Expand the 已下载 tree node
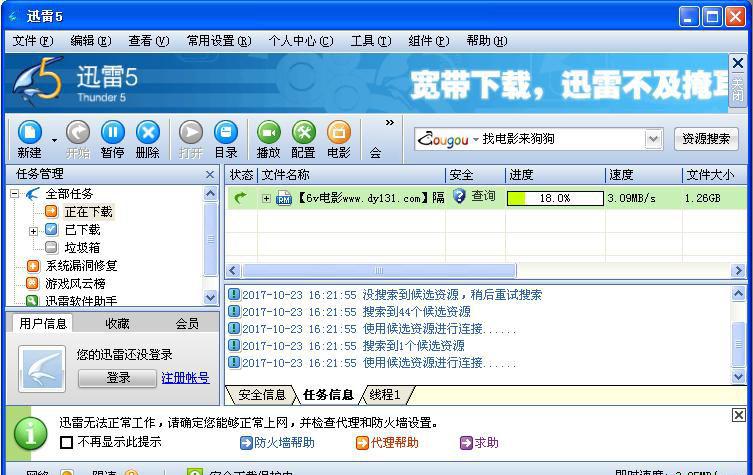The image size is (753, 475). [x=33, y=231]
